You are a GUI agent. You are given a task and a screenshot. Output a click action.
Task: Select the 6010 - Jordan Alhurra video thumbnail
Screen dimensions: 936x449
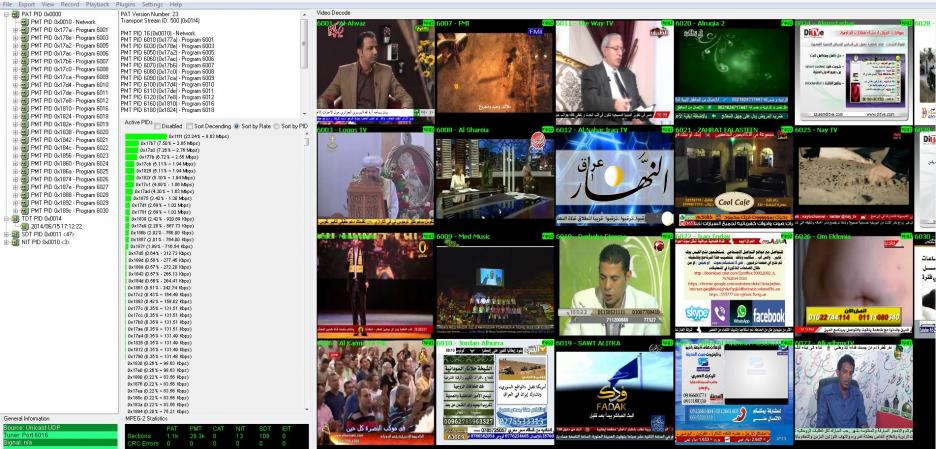pyautogui.click(x=495, y=392)
